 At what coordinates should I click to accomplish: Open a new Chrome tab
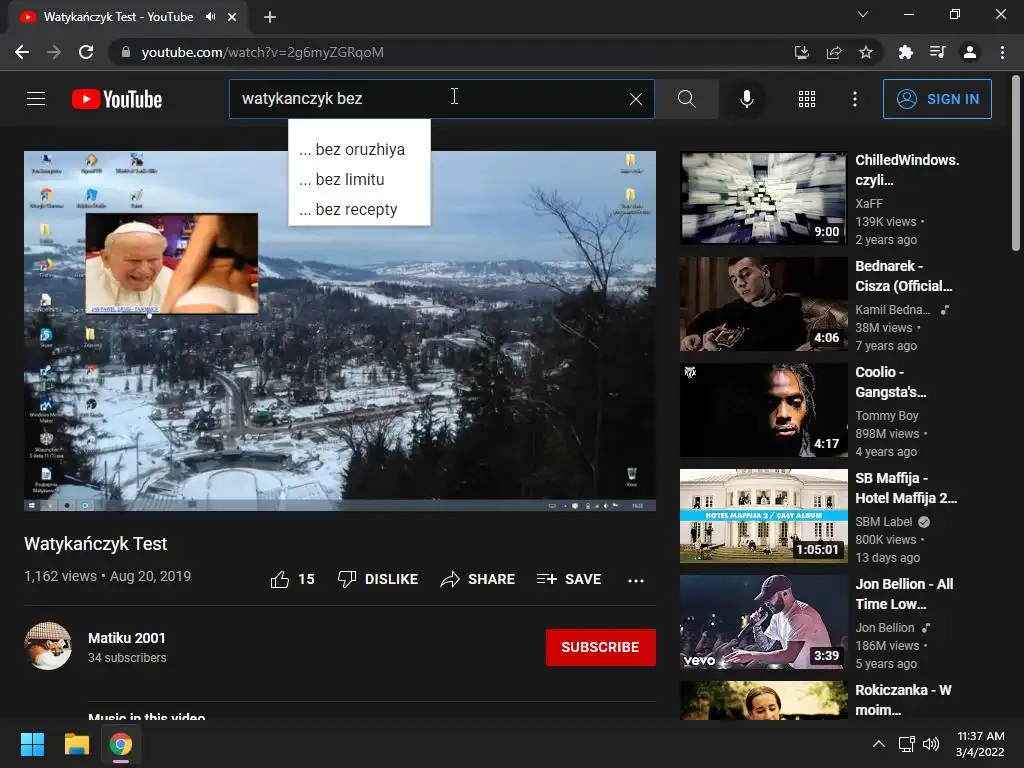click(270, 17)
